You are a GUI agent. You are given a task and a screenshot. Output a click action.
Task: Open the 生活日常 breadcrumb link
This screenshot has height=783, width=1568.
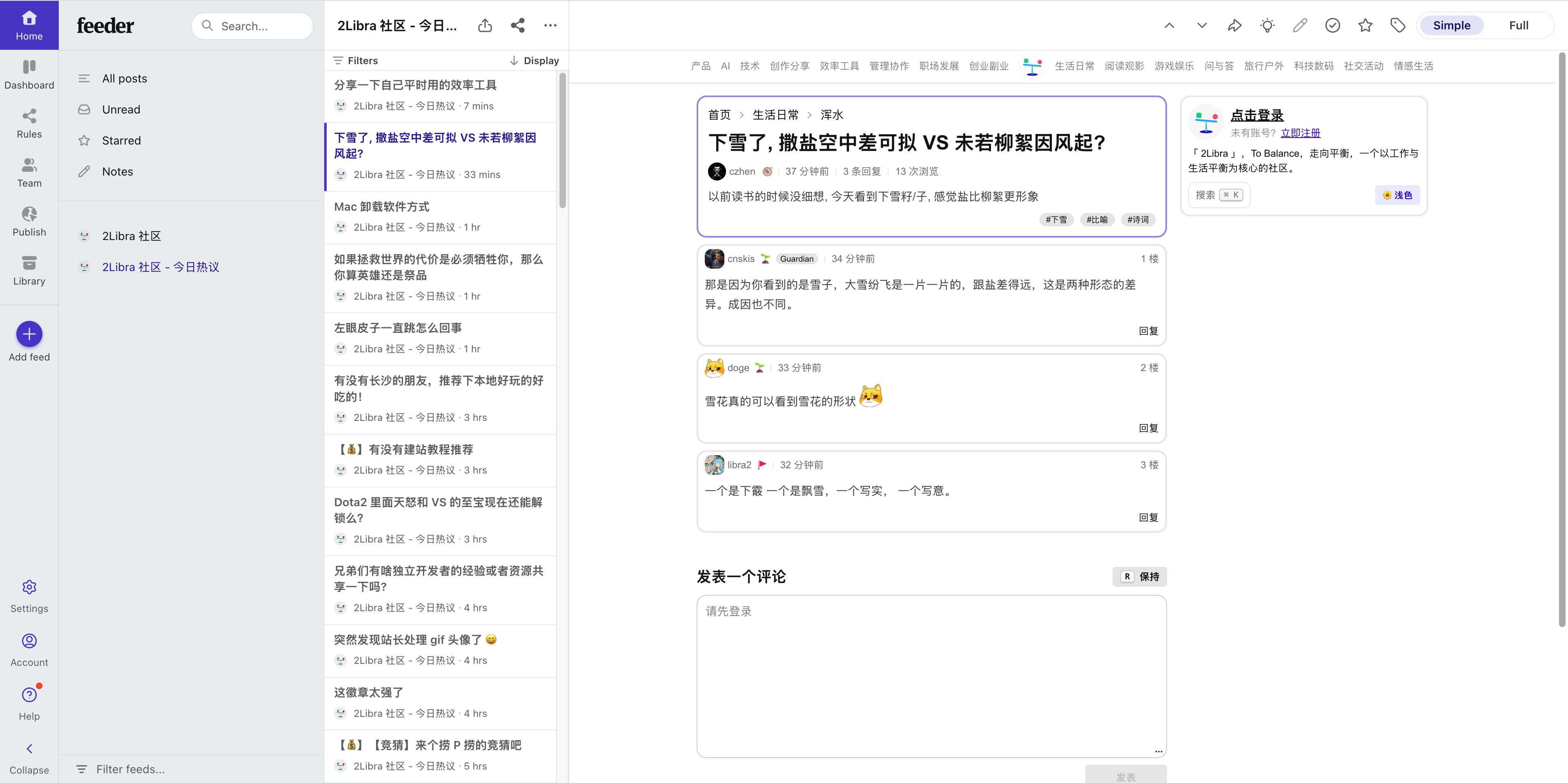(x=775, y=114)
